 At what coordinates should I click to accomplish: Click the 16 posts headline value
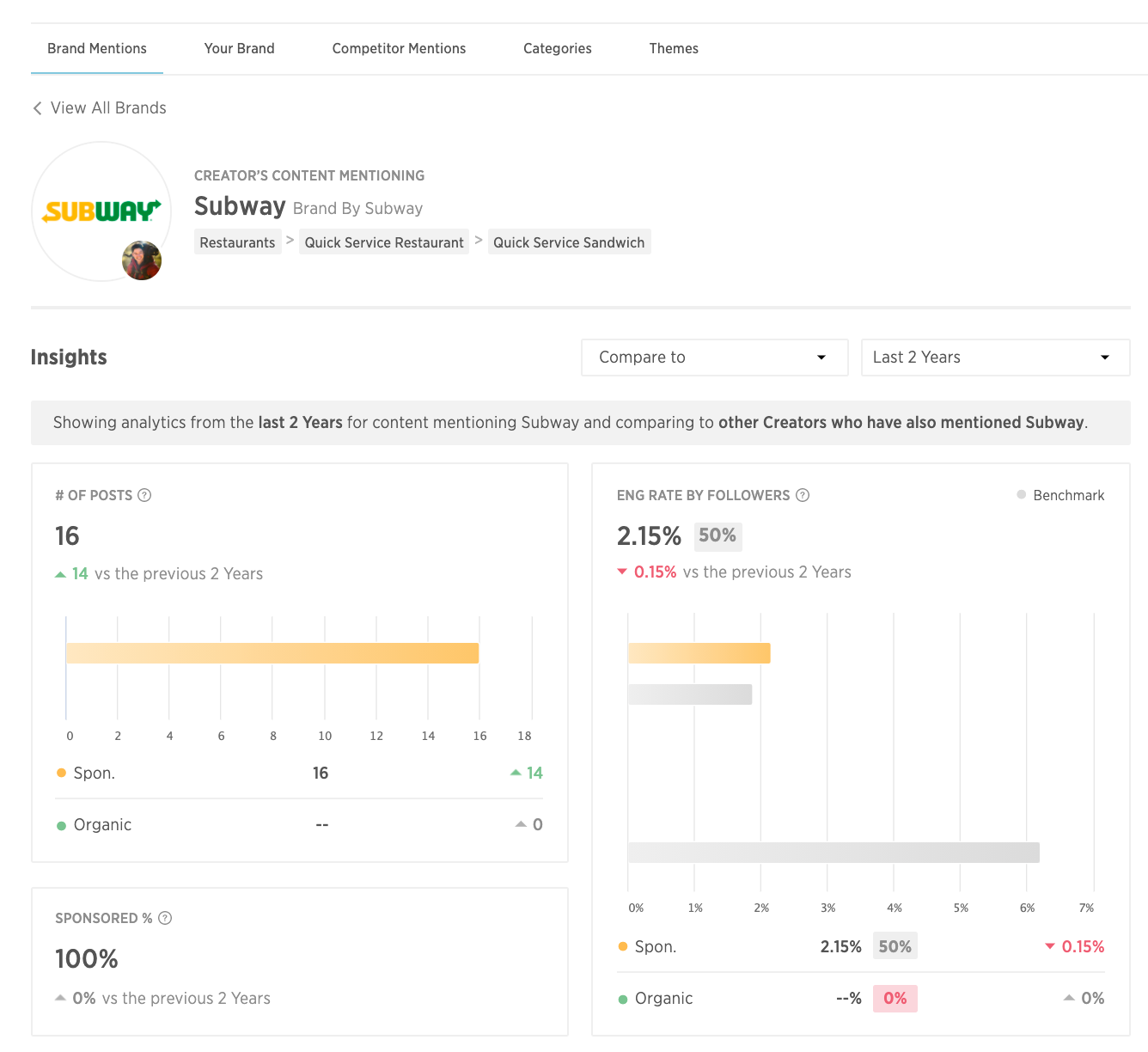coord(67,536)
